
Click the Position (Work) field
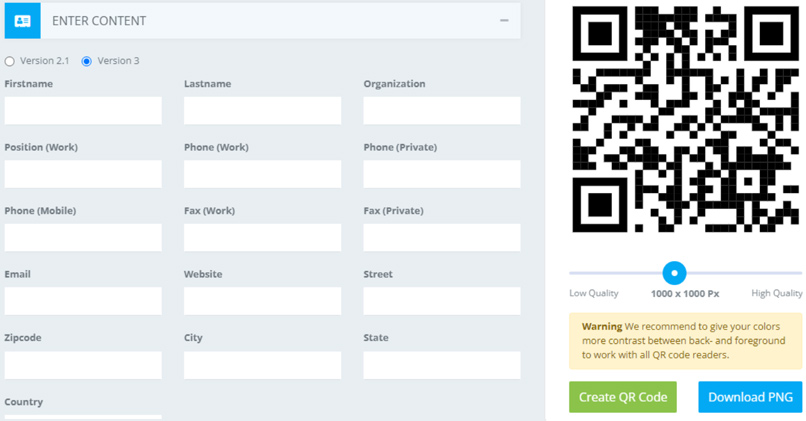pos(83,174)
